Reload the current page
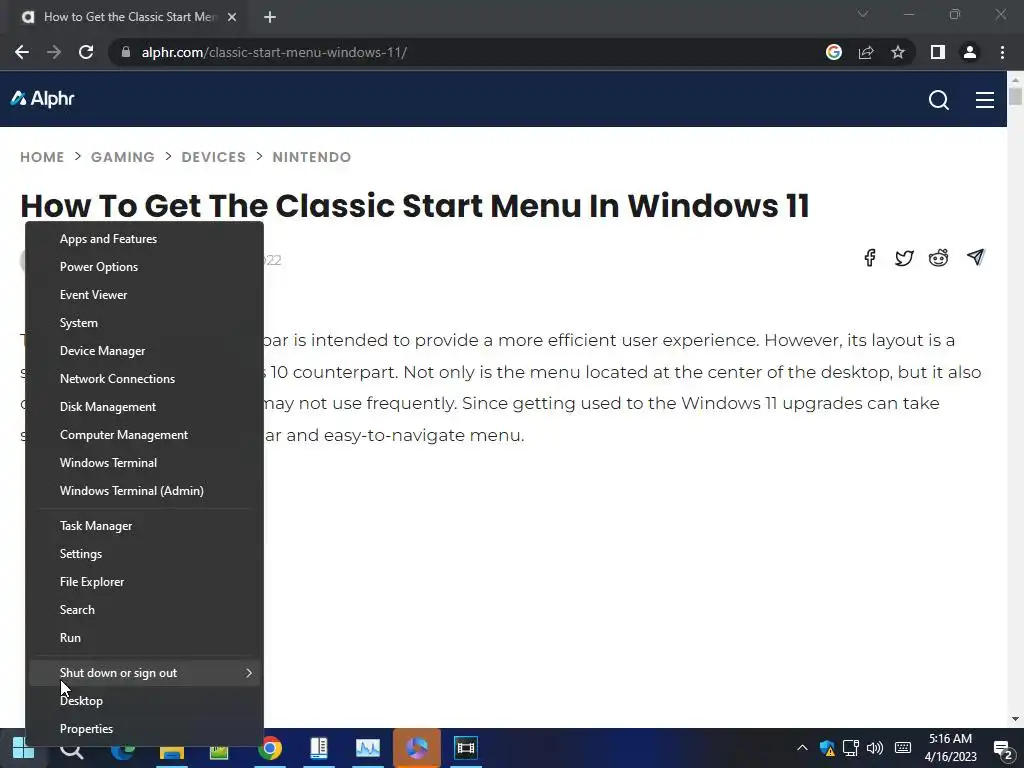The height and width of the screenshot is (768, 1024). coord(86,52)
